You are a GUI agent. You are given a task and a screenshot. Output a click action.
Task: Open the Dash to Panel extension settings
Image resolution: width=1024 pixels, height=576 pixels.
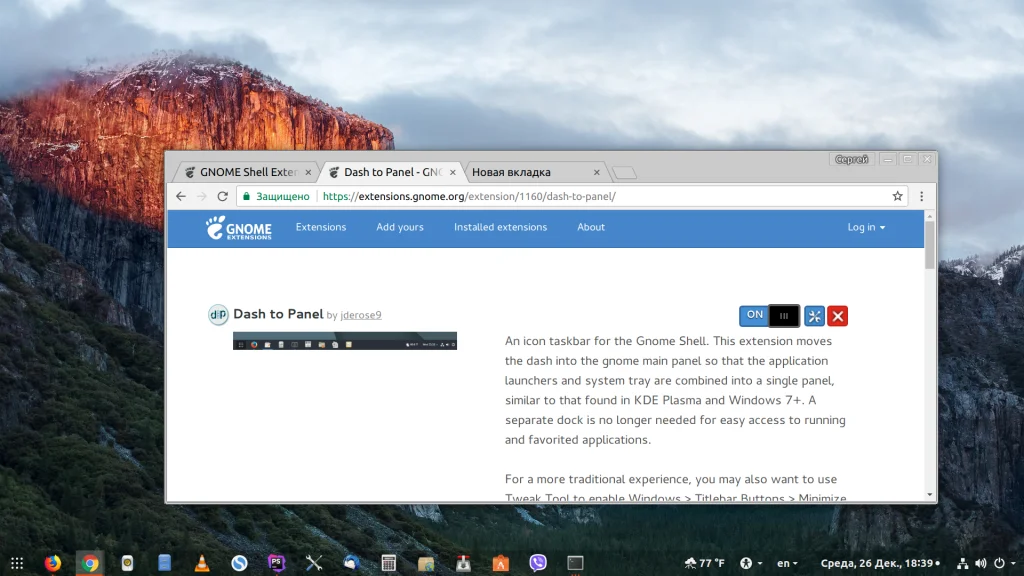[x=814, y=316]
